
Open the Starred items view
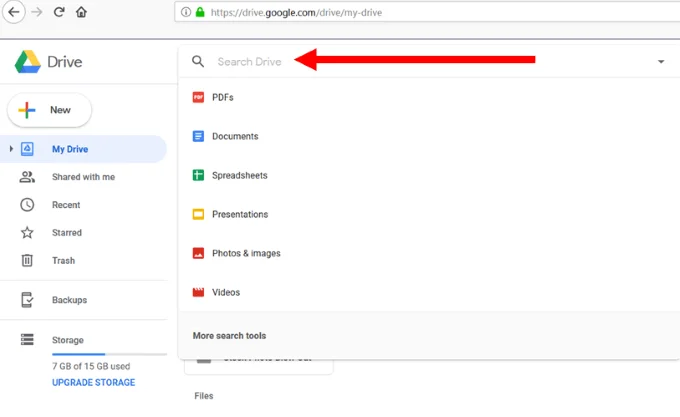click(67, 233)
